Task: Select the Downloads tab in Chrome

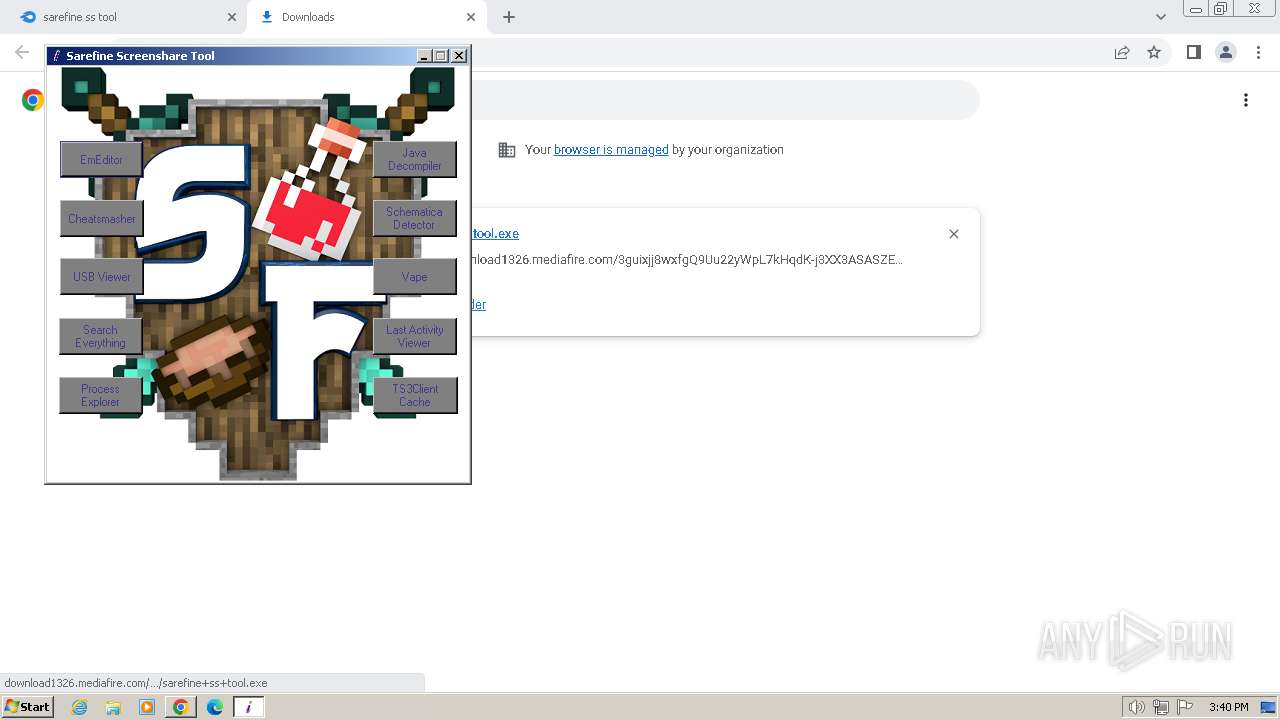Action: coord(366,17)
